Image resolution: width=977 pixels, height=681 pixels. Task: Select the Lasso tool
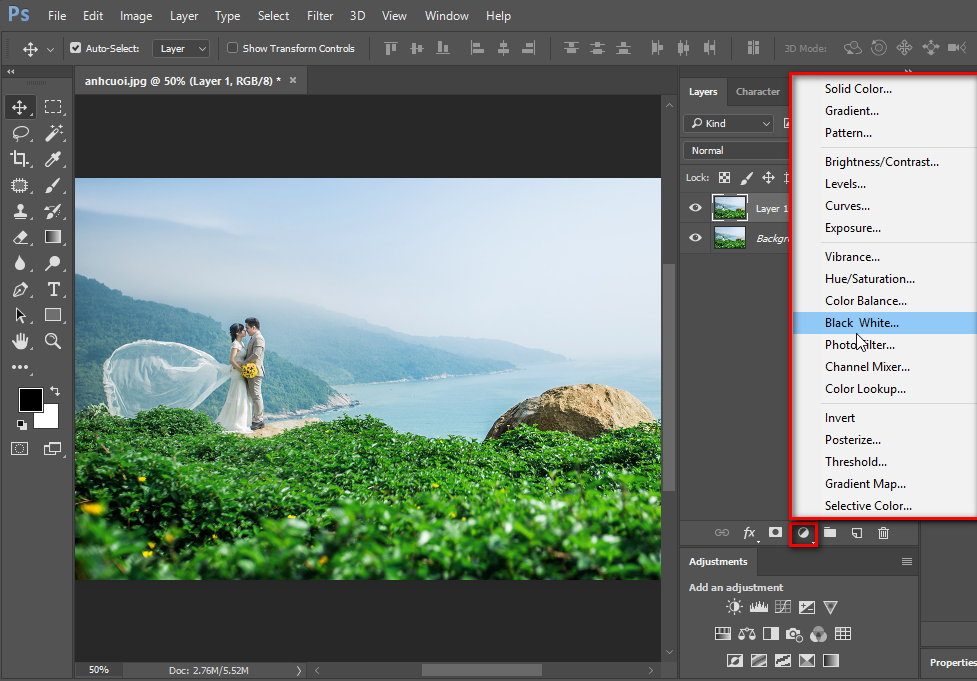(21, 133)
